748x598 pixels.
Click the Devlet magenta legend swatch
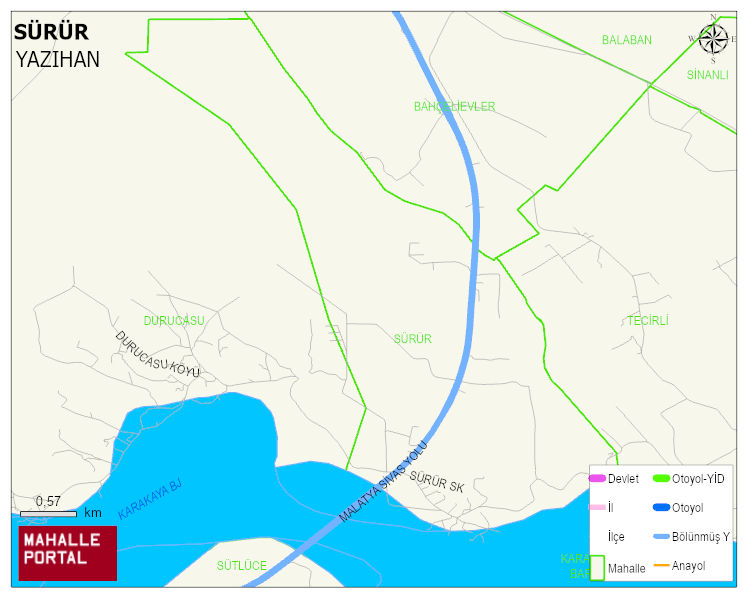pyautogui.click(x=597, y=478)
